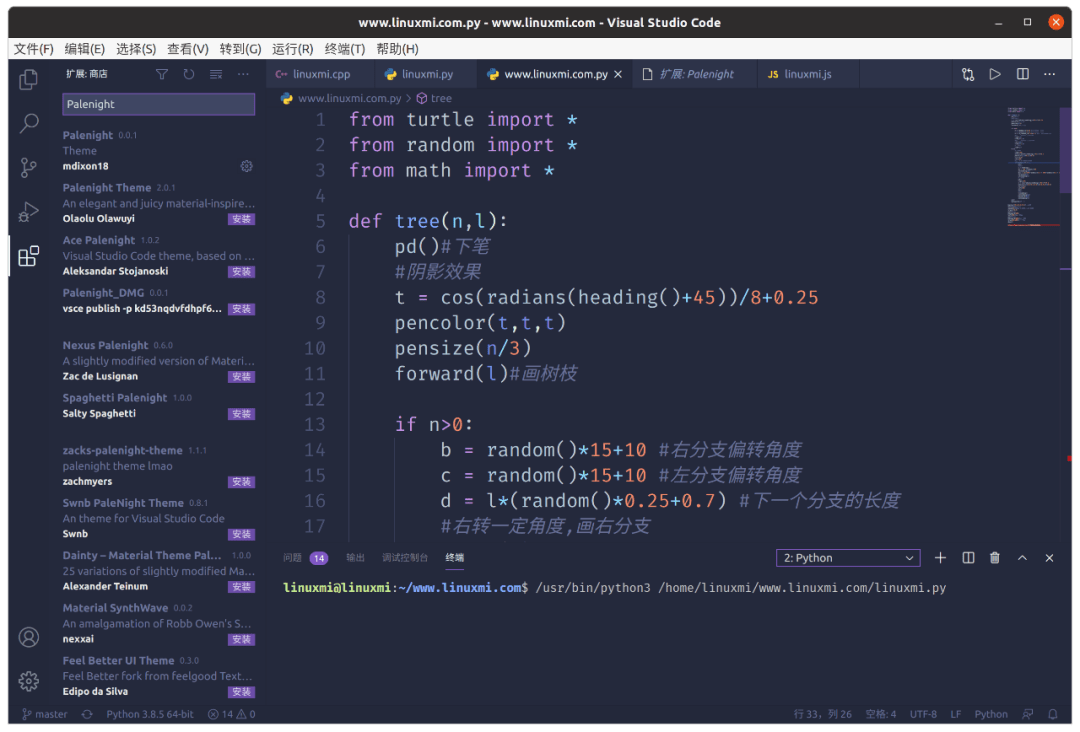Install the Spaghetti Palenight extension
The height and width of the screenshot is (732, 1080).
242,414
